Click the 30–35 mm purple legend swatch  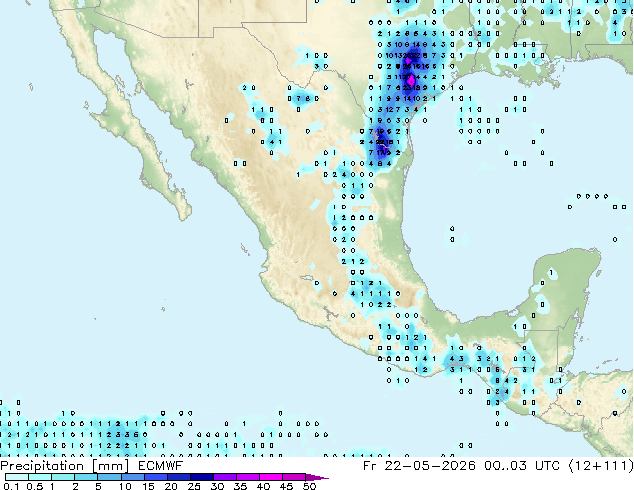point(224,477)
